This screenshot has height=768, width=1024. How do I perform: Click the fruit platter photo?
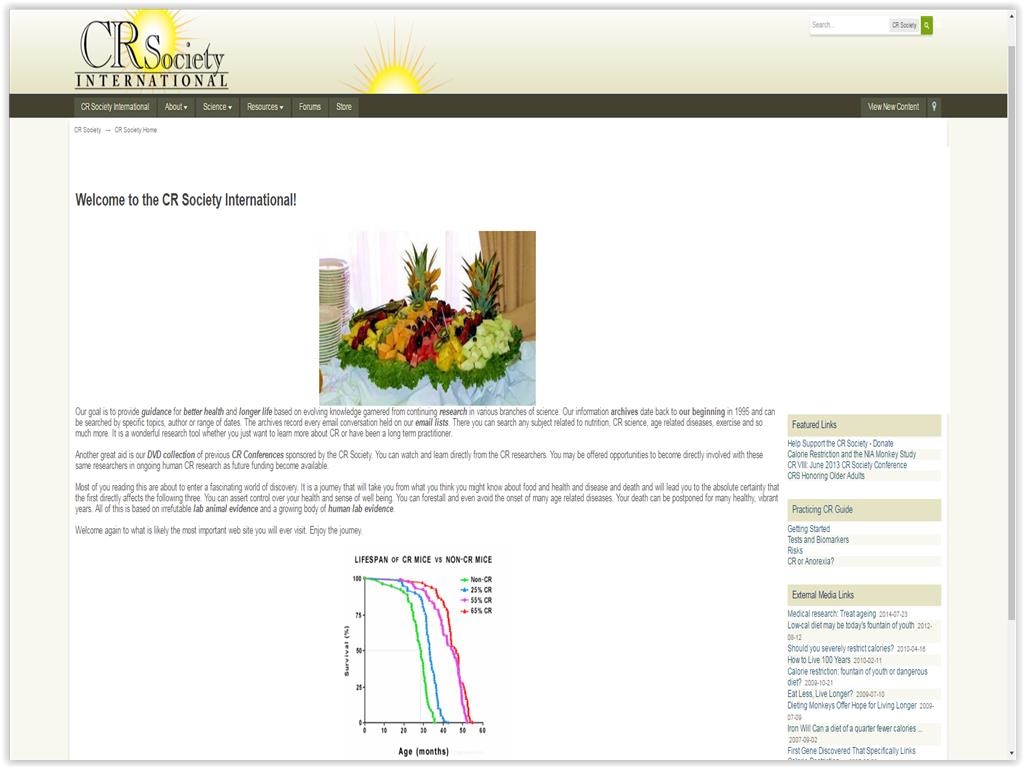(x=427, y=318)
